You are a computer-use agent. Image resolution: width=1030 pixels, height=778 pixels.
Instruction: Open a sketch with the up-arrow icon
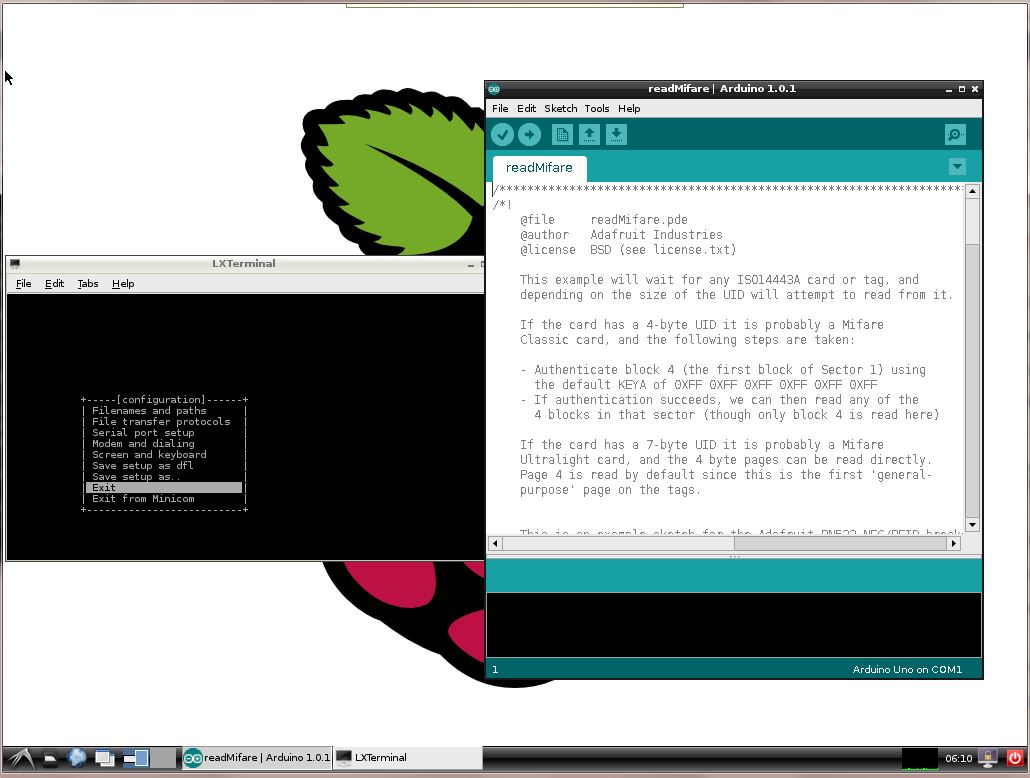(589, 135)
